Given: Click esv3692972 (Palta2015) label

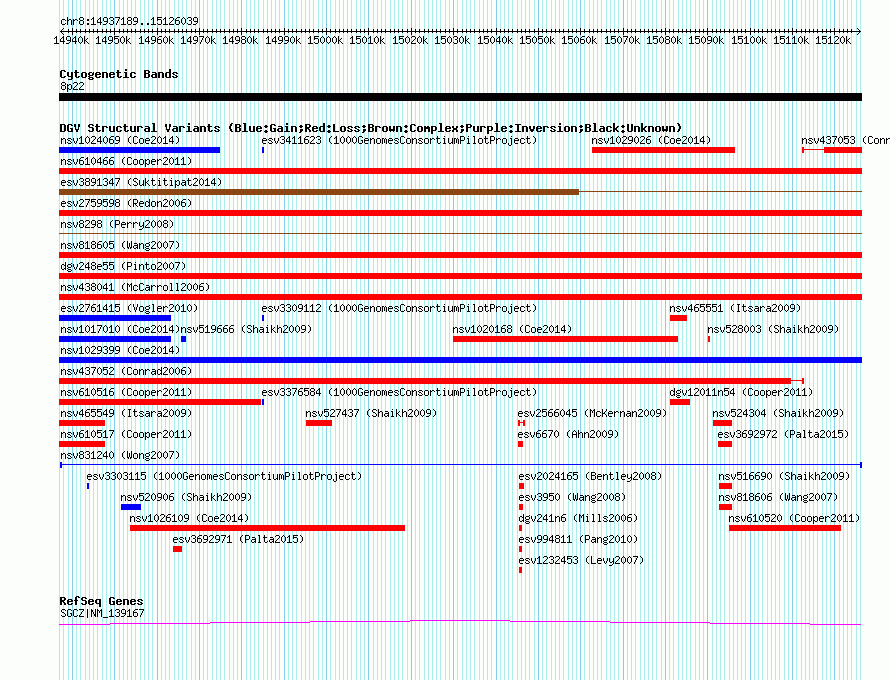Looking at the screenshot, I should point(783,434).
